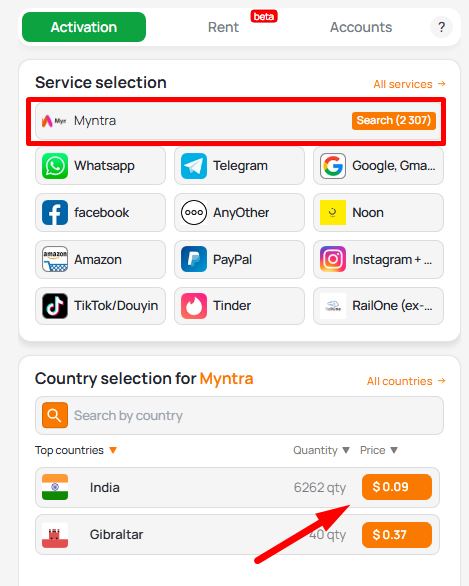Sort countries by Quantity
The width and height of the screenshot is (469, 586).
click(x=321, y=450)
